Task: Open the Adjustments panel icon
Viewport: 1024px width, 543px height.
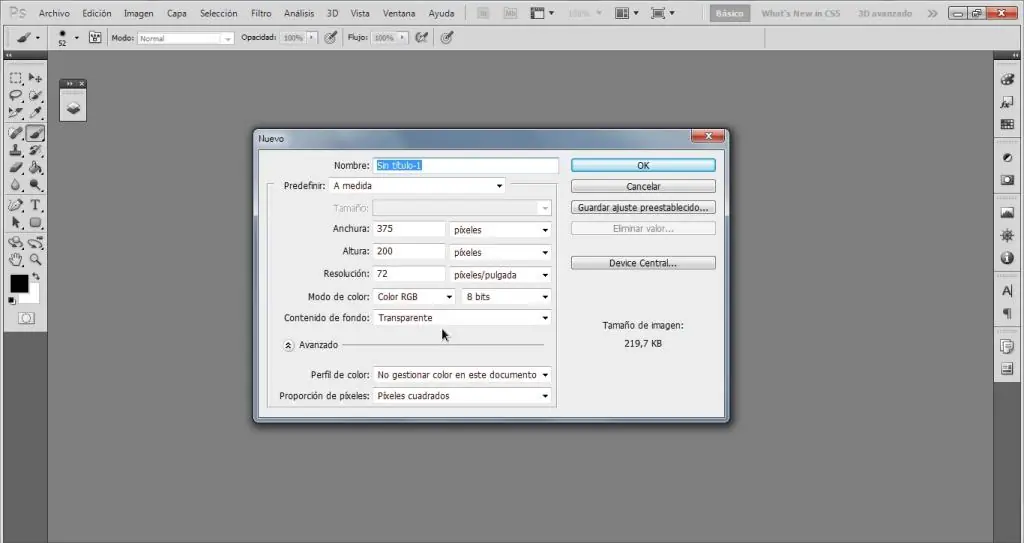Action: [x=1007, y=157]
